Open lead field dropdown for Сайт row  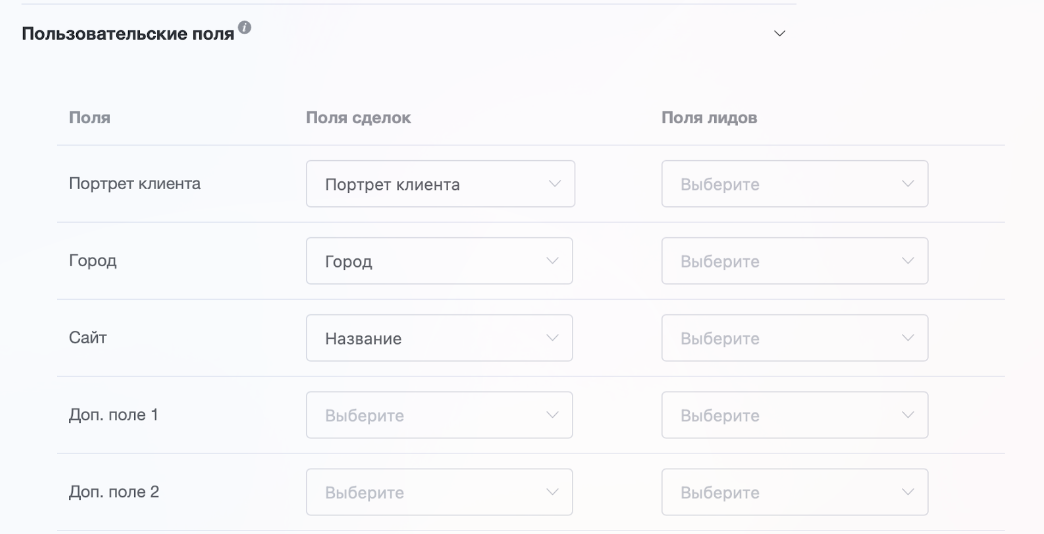click(795, 338)
